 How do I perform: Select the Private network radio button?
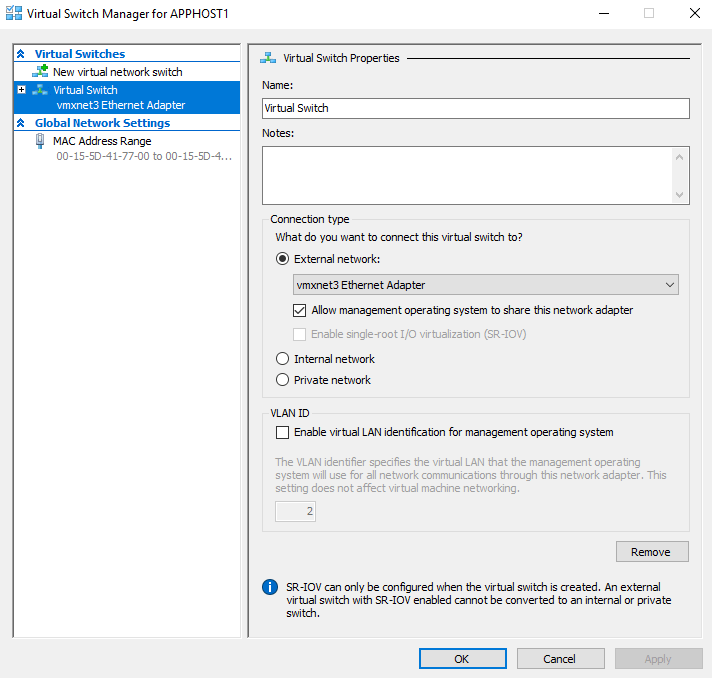coord(282,380)
